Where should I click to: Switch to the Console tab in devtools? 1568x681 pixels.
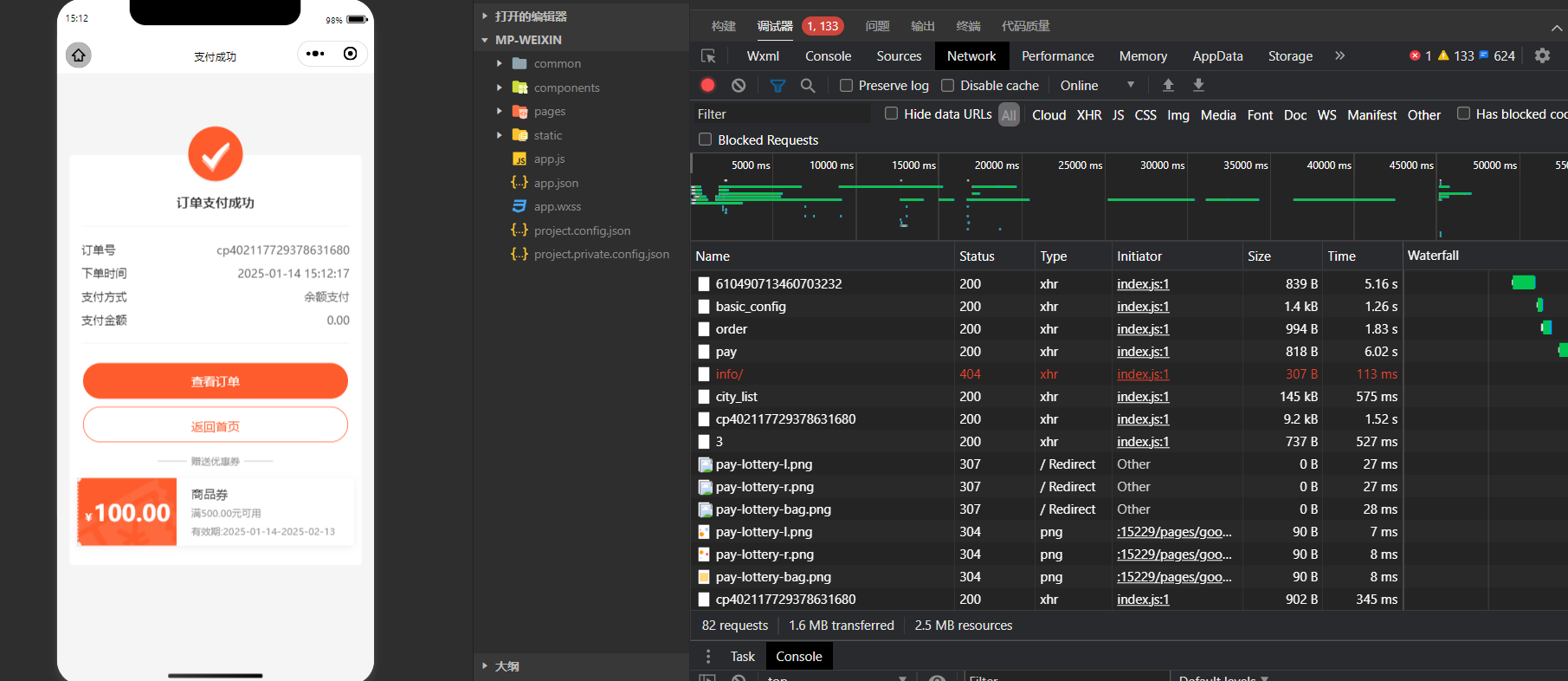pyautogui.click(x=828, y=56)
